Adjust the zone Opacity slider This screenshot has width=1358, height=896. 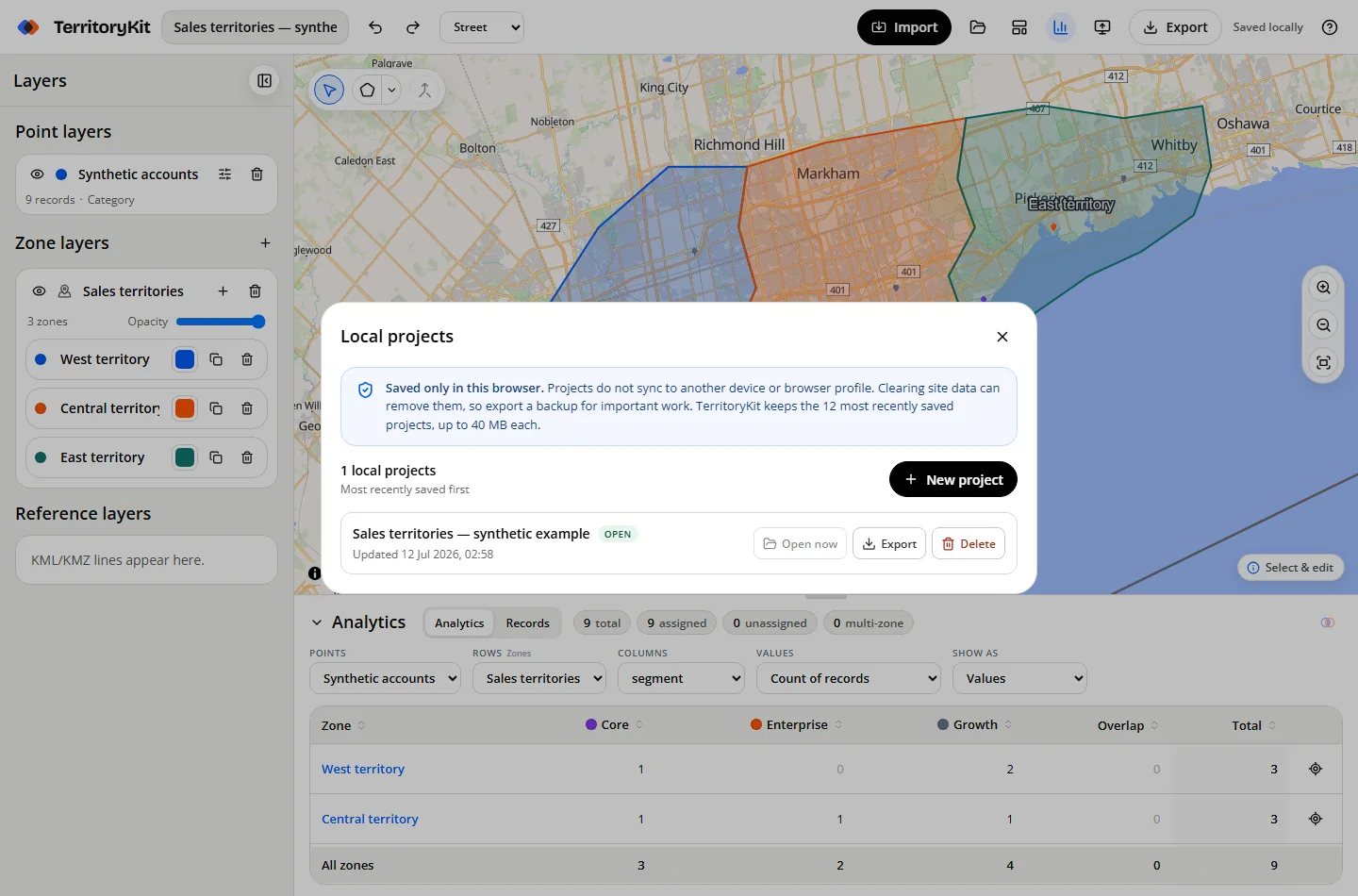pos(221,322)
